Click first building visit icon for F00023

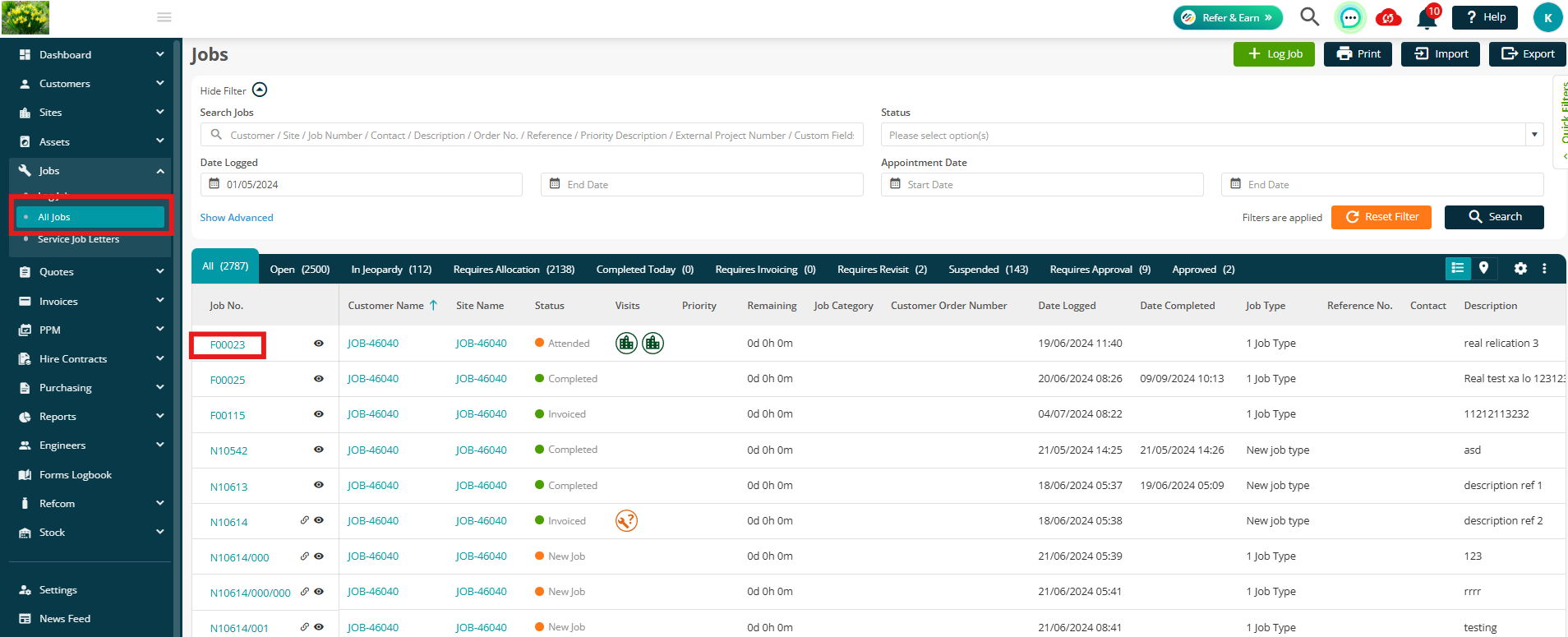coord(626,343)
